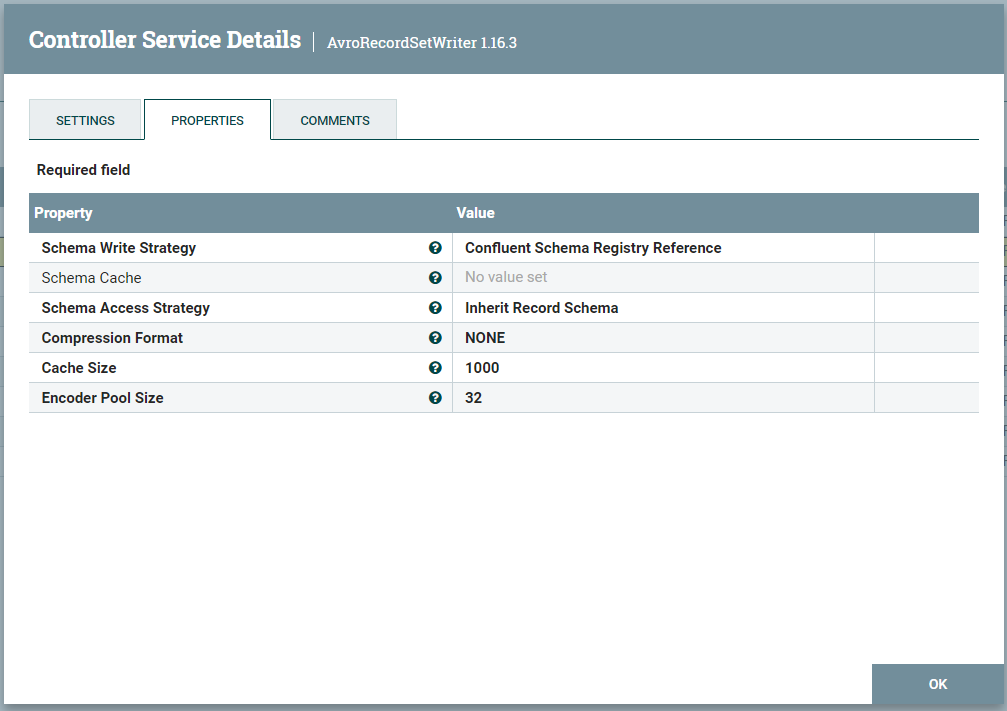This screenshot has width=1007, height=711.
Task: Open help tooltip for Schema Cache
Action: pos(435,277)
